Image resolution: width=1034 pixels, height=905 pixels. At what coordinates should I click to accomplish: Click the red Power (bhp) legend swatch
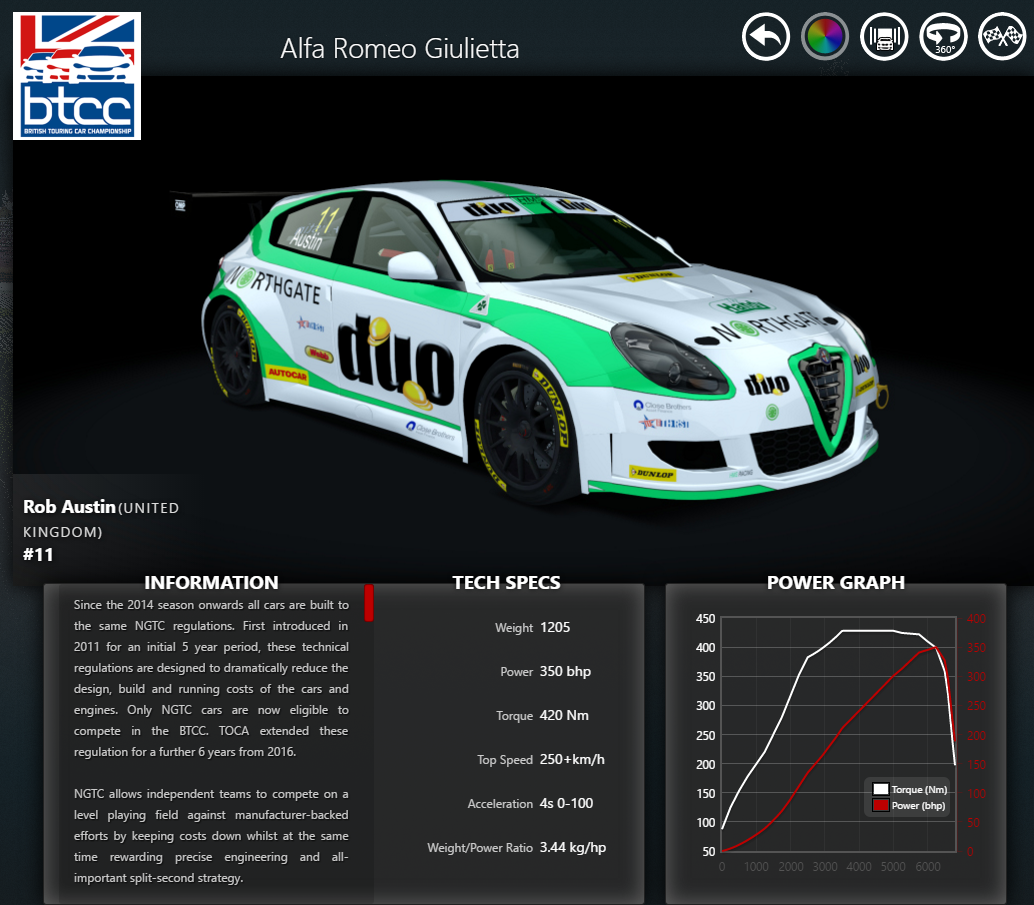[x=880, y=805]
